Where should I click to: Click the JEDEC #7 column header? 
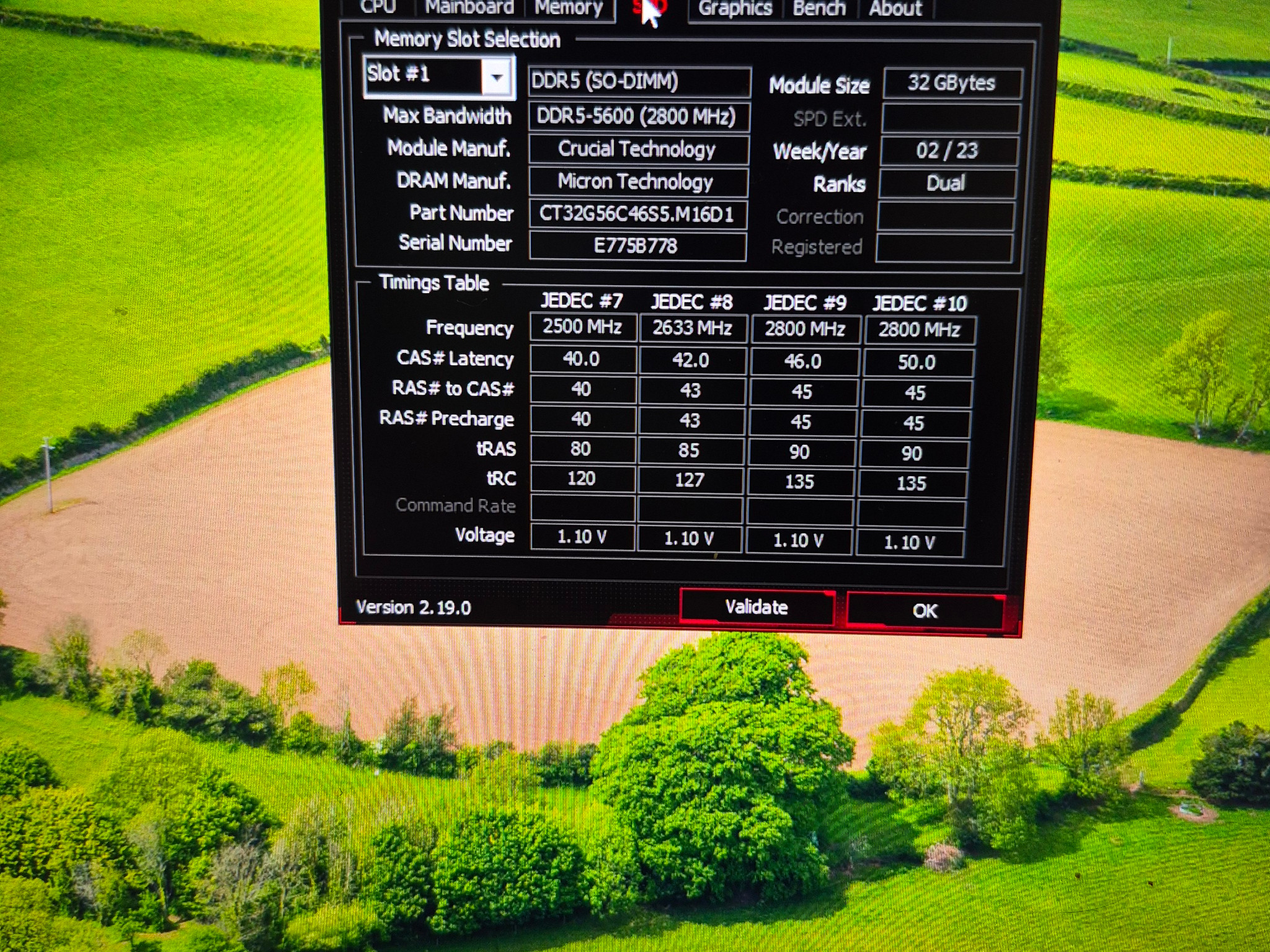click(x=582, y=301)
